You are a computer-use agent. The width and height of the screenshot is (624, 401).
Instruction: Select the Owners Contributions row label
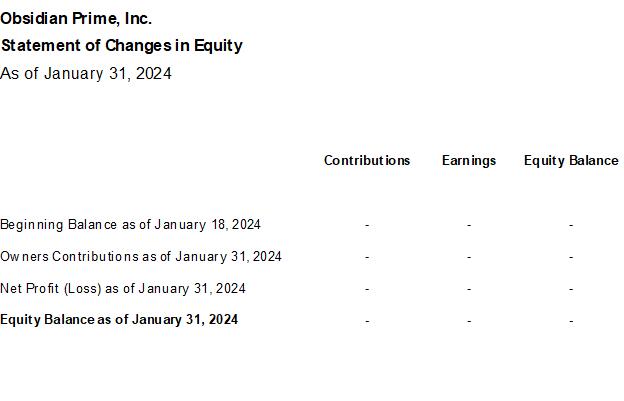[141, 256]
